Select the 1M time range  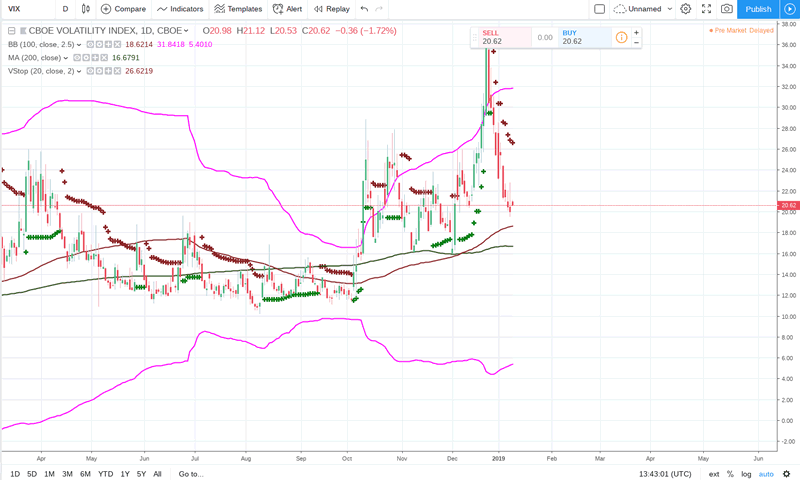coord(49,474)
